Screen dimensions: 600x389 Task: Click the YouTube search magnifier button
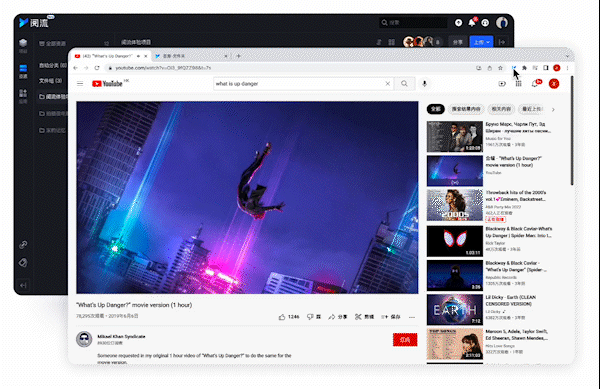coord(404,83)
